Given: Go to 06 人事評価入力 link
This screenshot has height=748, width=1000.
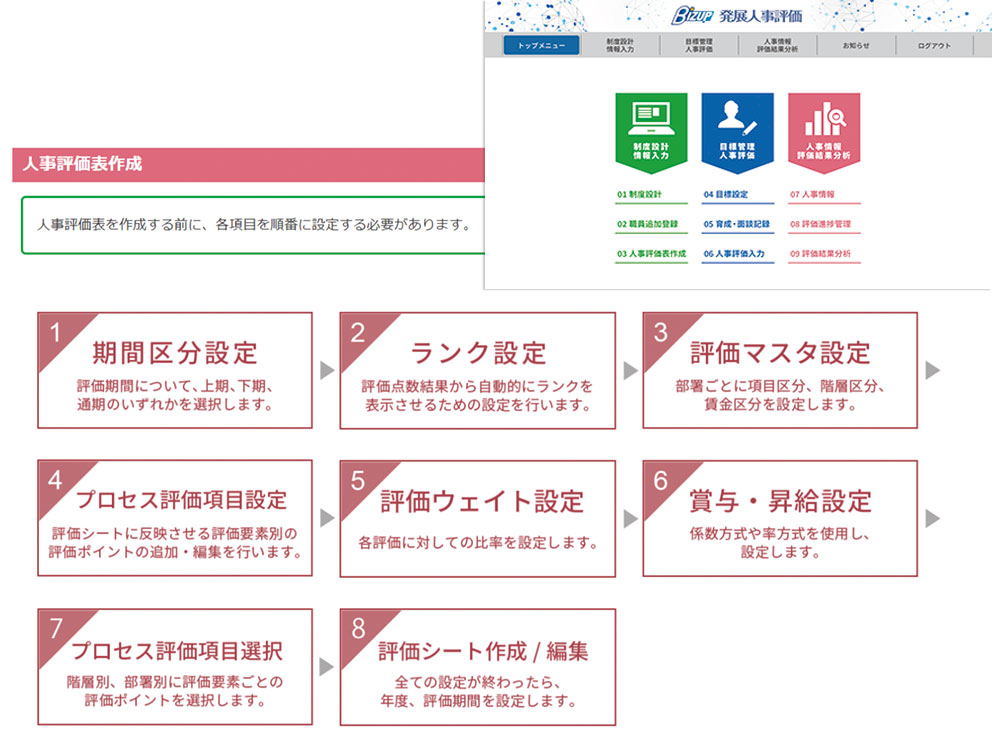Looking at the screenshot, I should [734, 254].
